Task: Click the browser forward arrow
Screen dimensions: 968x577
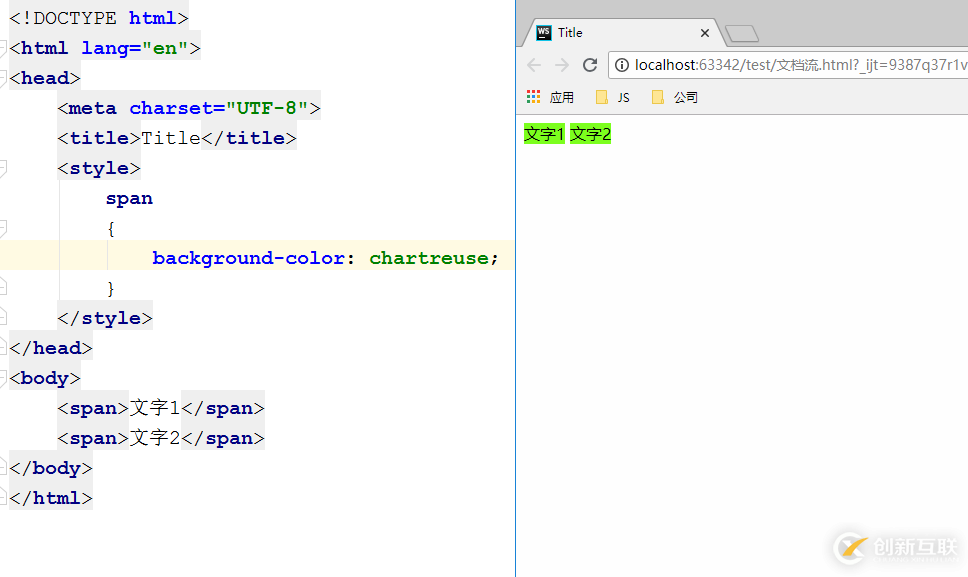Action: coord(562,65)
